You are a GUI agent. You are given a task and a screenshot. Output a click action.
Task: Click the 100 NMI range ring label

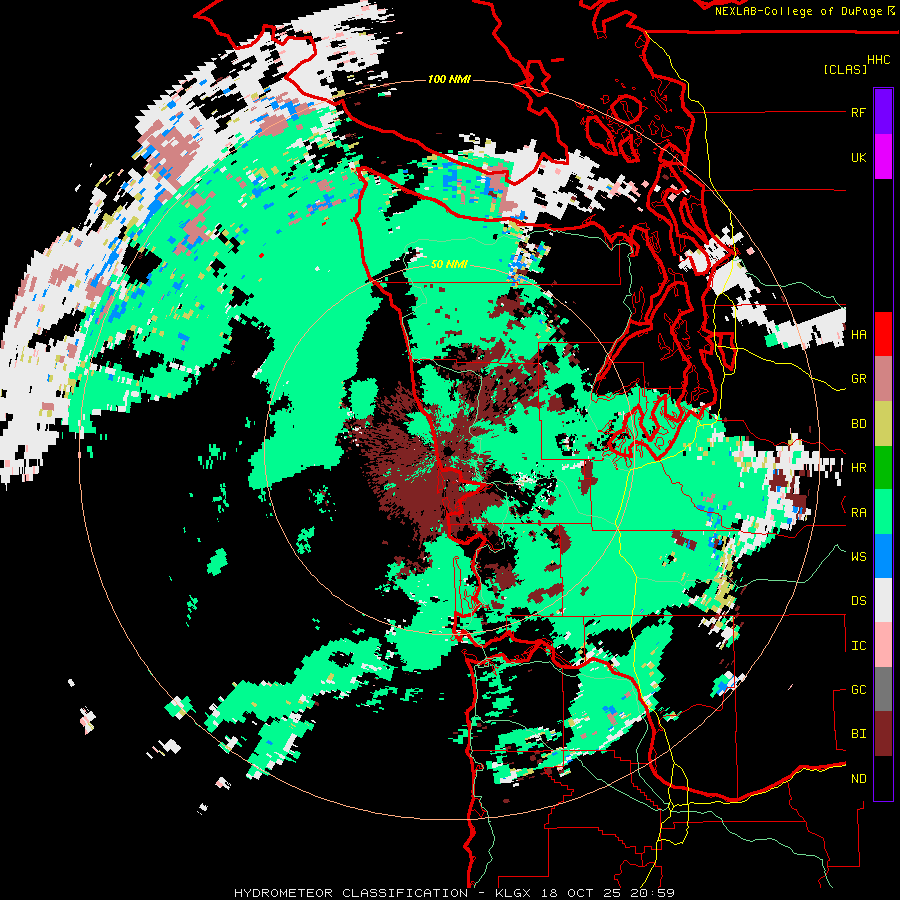tap(449, 79)
